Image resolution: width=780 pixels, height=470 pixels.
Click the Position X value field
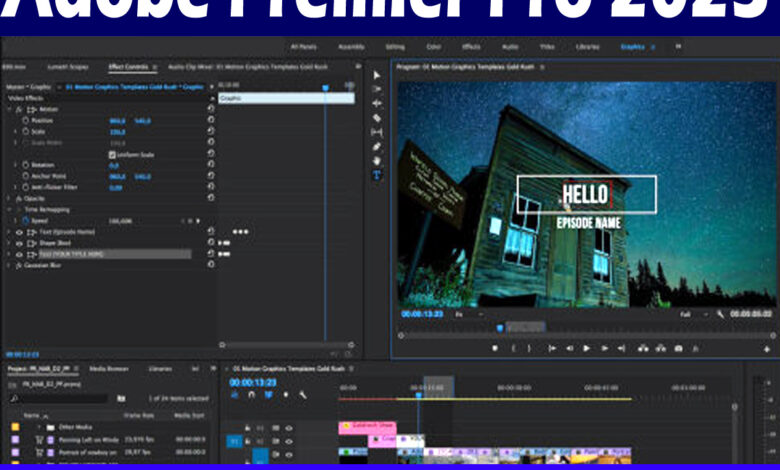[116, 120]
